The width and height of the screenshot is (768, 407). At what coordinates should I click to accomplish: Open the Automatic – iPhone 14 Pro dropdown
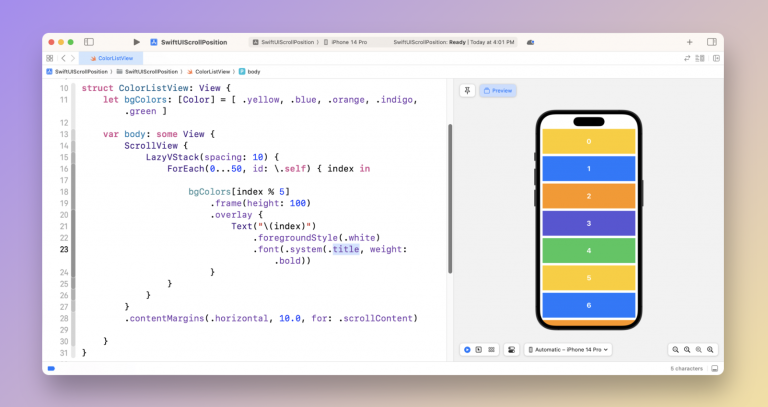[x=568, y=349]
